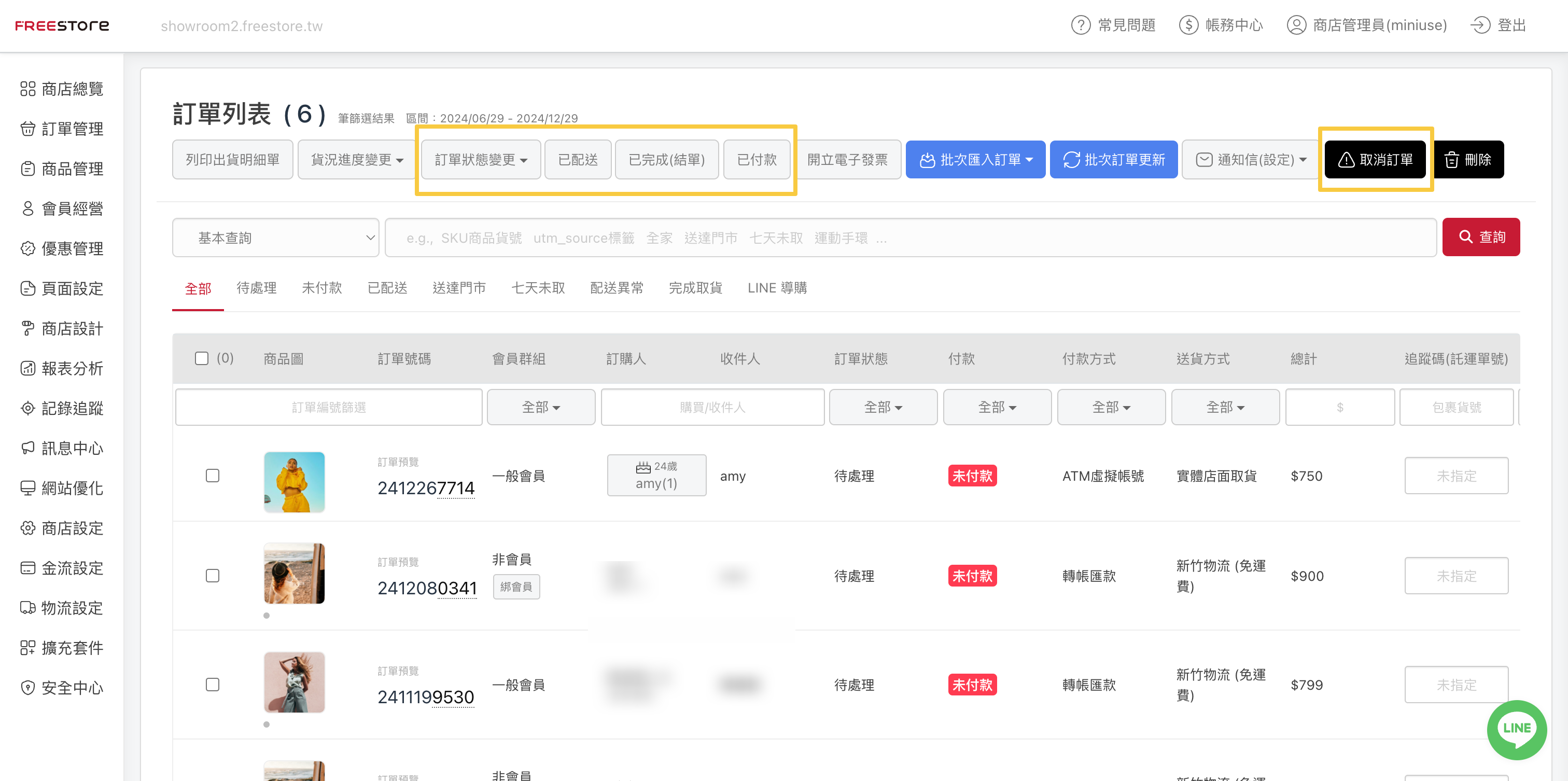Click the 優惠管理 badge icon
Screen dimensions: 1568x781
click(x=27, y=248)
